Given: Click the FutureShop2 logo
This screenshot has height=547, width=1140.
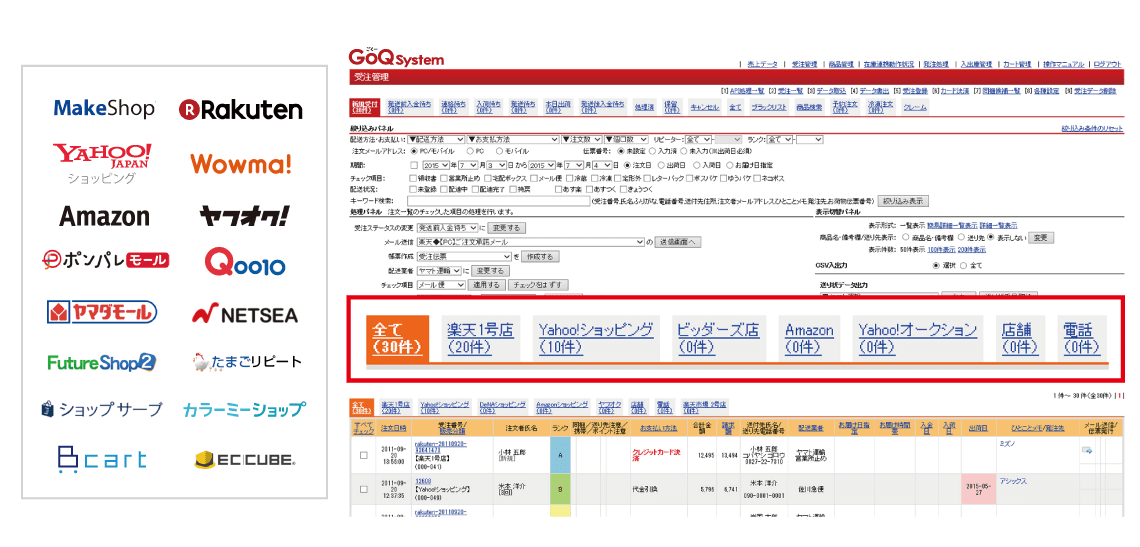Looking at the screenshot, I should (102, 362).
